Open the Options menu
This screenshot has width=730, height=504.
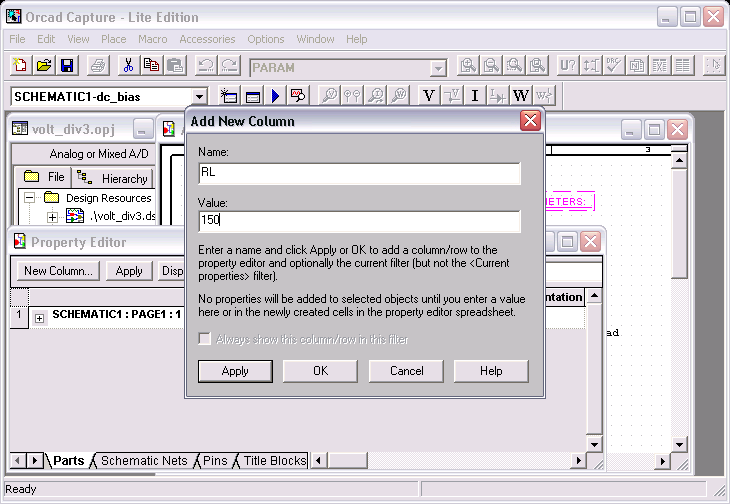pos(266,39)
